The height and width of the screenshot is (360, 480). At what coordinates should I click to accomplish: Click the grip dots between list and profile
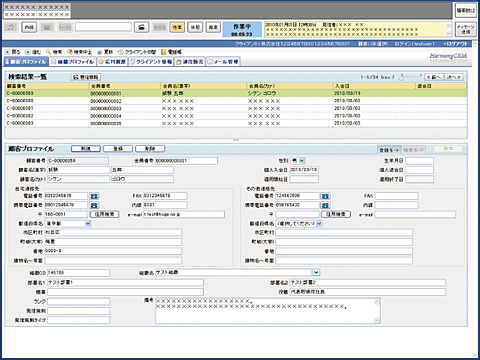(236, 140)
